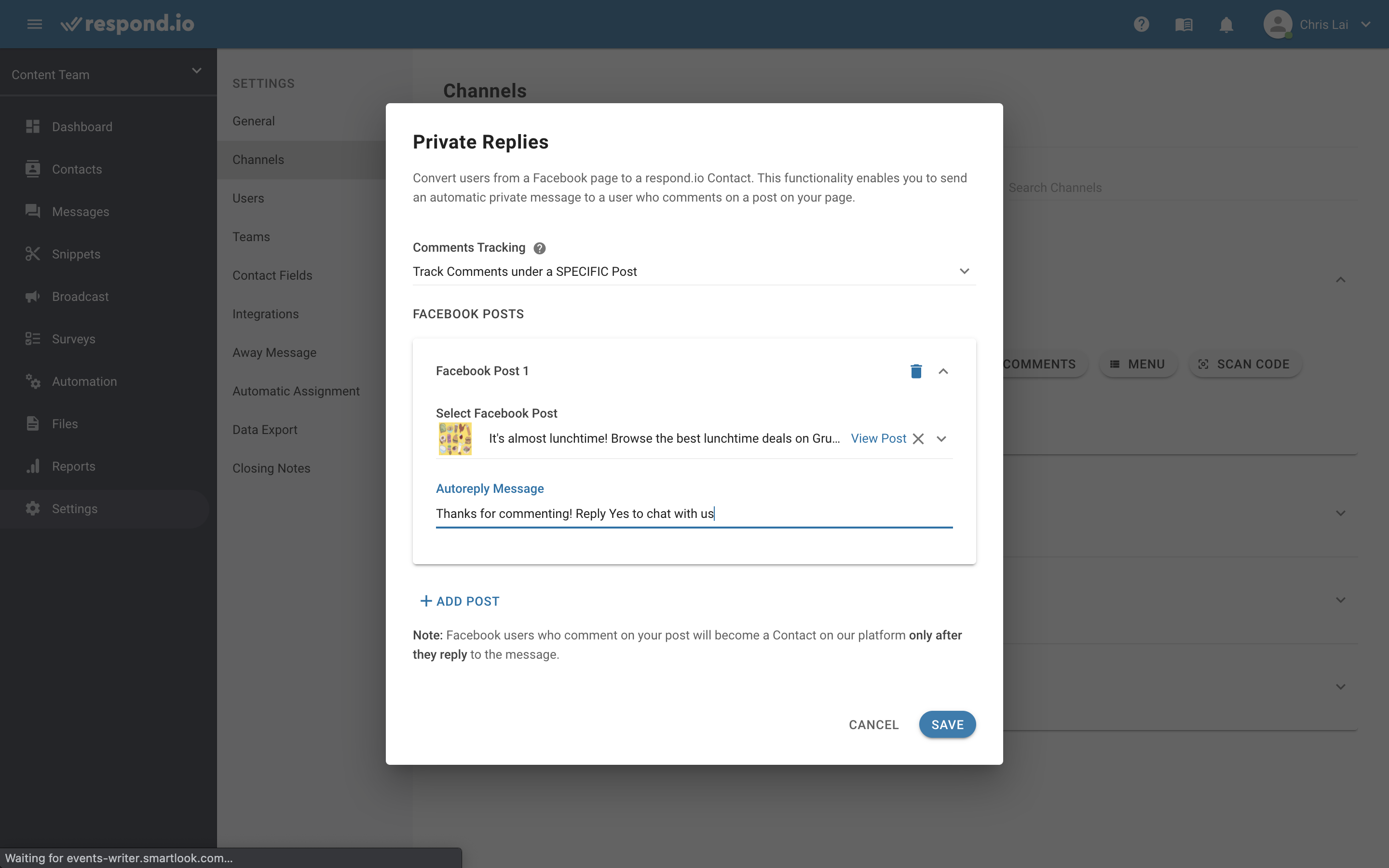Collapse the Facebook Post 1 section chevron

pos(943,371)
